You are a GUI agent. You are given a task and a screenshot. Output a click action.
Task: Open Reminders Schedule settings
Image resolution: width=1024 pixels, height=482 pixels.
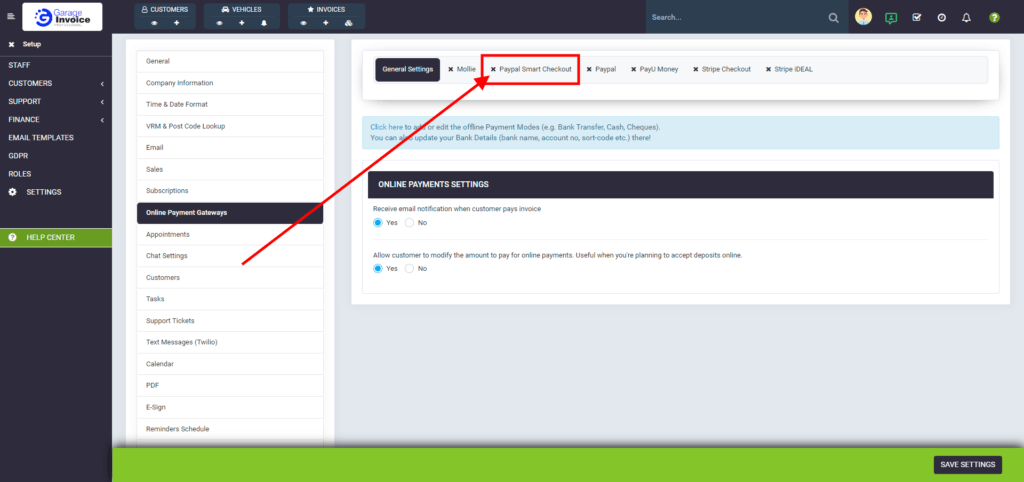tap(230, 429)
